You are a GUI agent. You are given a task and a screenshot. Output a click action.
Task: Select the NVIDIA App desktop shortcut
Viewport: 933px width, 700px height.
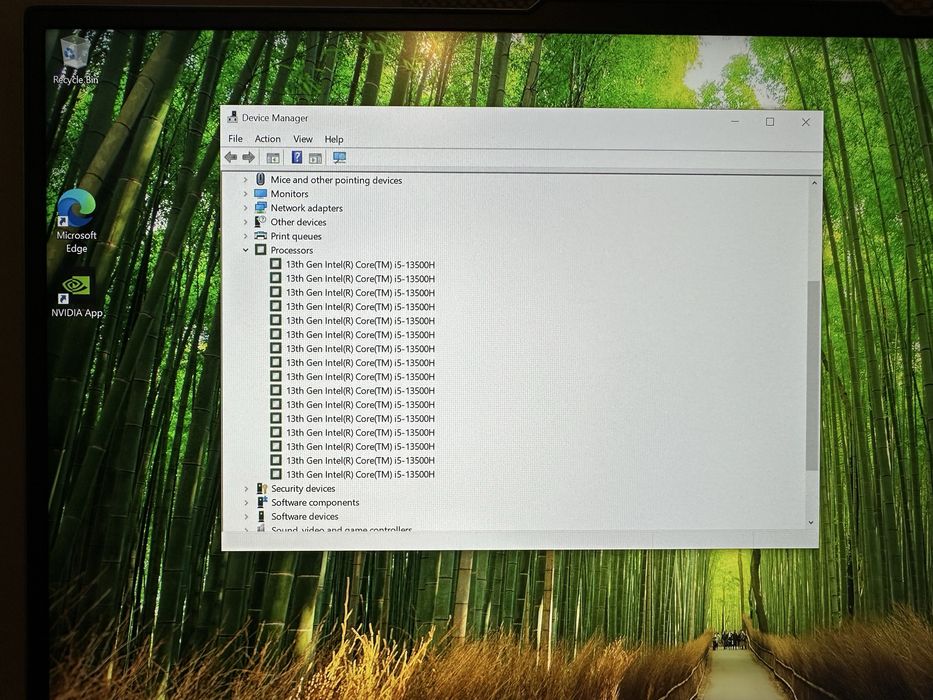pos(76,296)
